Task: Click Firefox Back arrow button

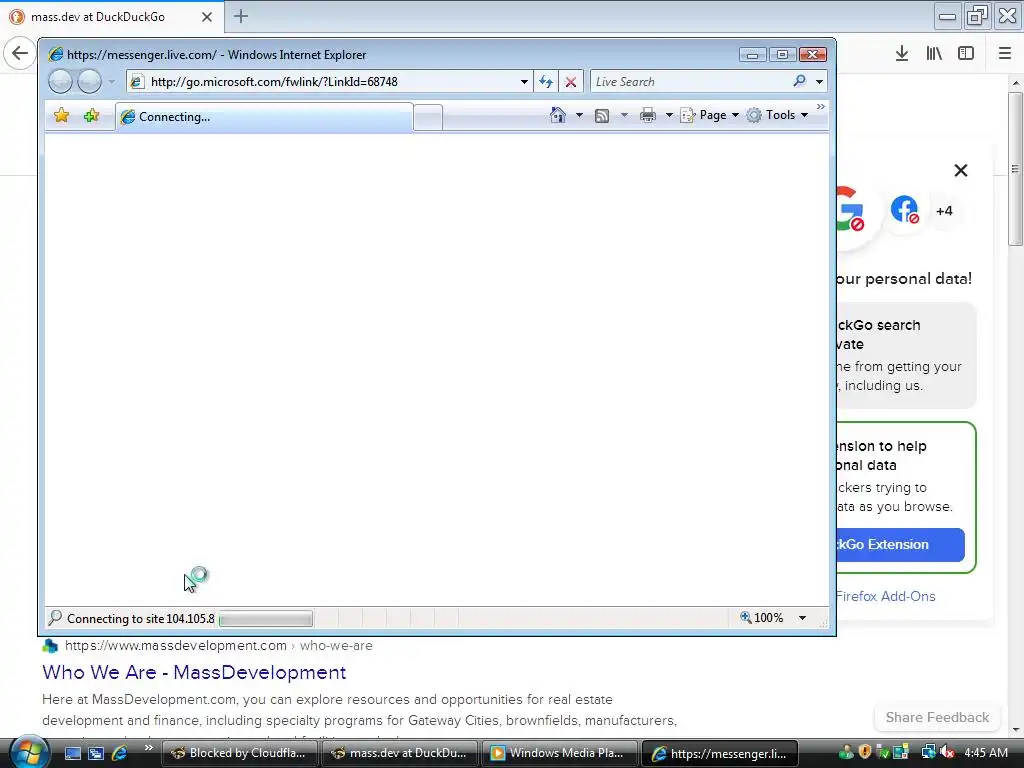Action: pyautogui.click(x=20, y=53)
